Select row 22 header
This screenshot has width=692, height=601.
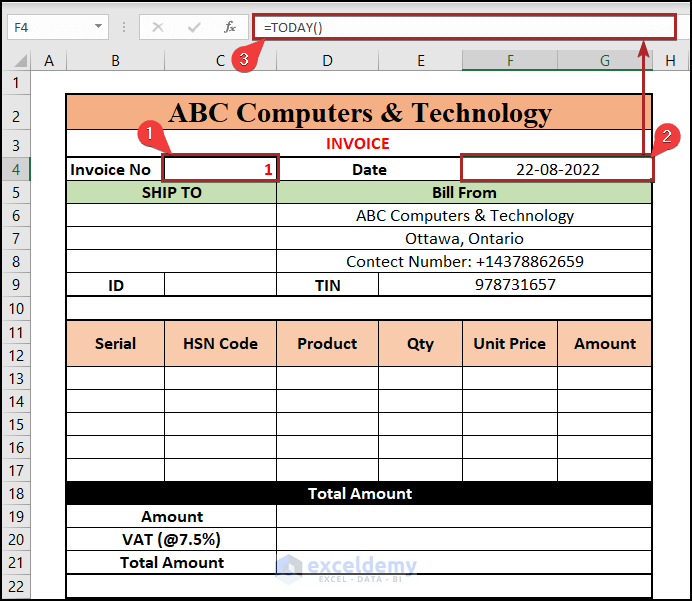pyautogui.click(x=16, y=586)
